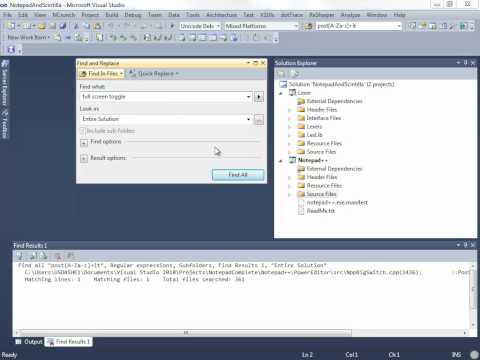The height and width of the screenshot is (360, 480).
Task: Click the New Project toolbar icon
Action: (11, 26)
